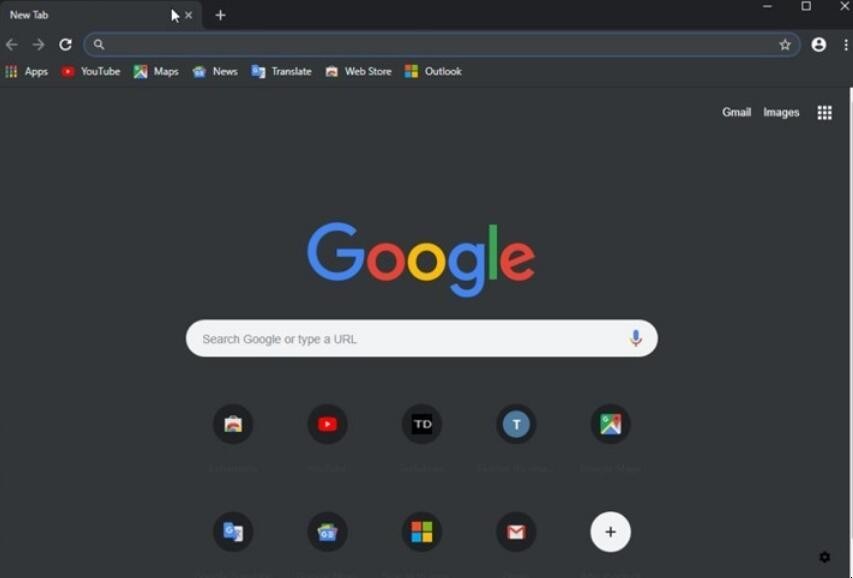Go back to the previous page
This screenshot has width=853, height=578.
tap(11, 45)
